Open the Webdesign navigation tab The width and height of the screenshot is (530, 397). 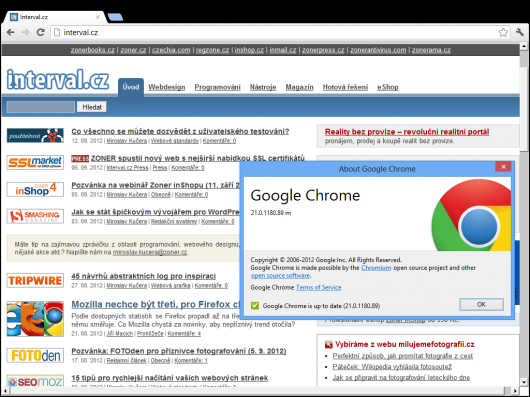[x=167, y=87]
